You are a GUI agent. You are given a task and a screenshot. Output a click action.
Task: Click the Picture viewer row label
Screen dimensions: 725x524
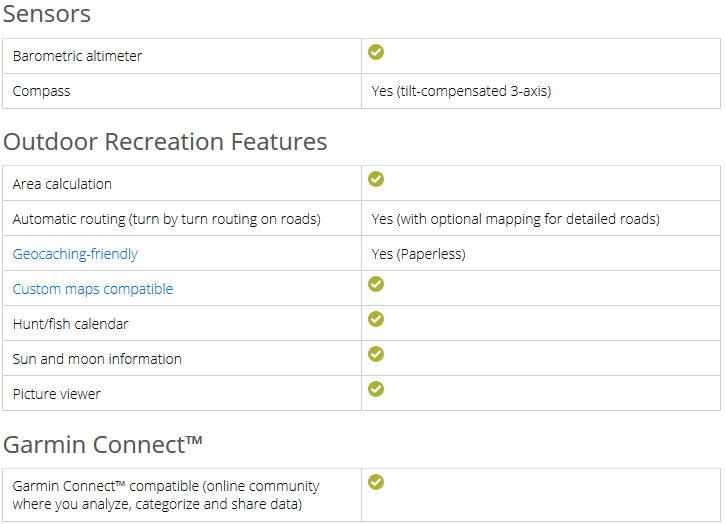pos(56,394)
